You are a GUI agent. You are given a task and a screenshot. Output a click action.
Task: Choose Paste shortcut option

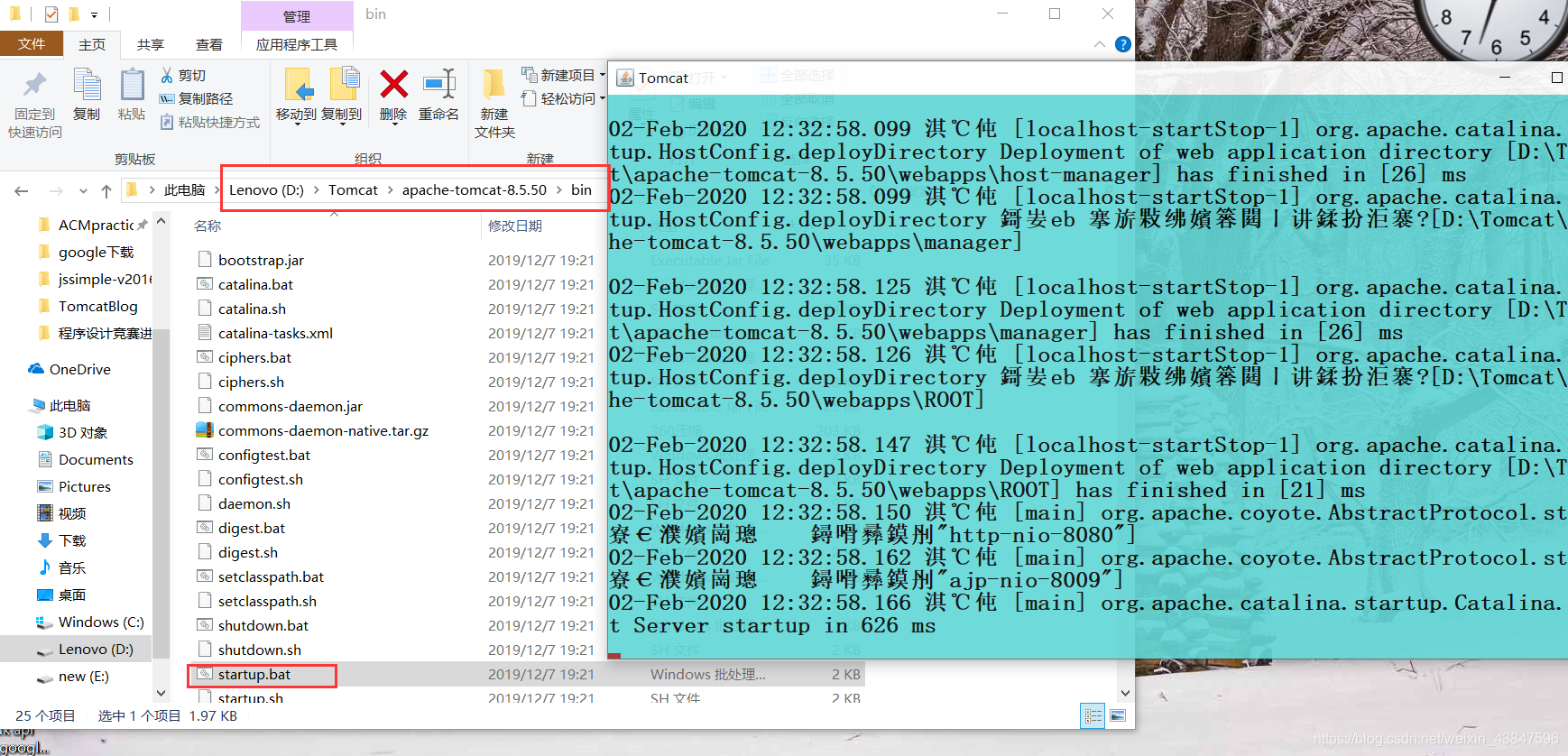click(209, 122)
